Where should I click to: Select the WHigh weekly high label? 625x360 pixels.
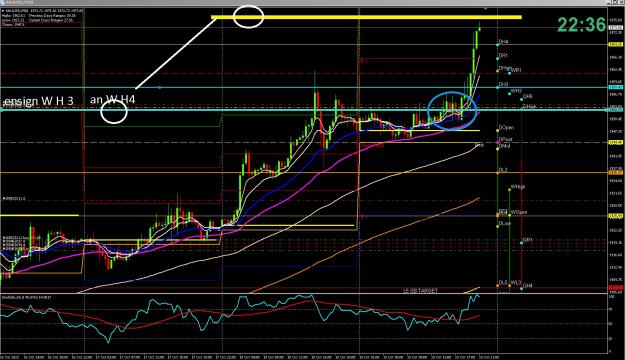(518, 187)
